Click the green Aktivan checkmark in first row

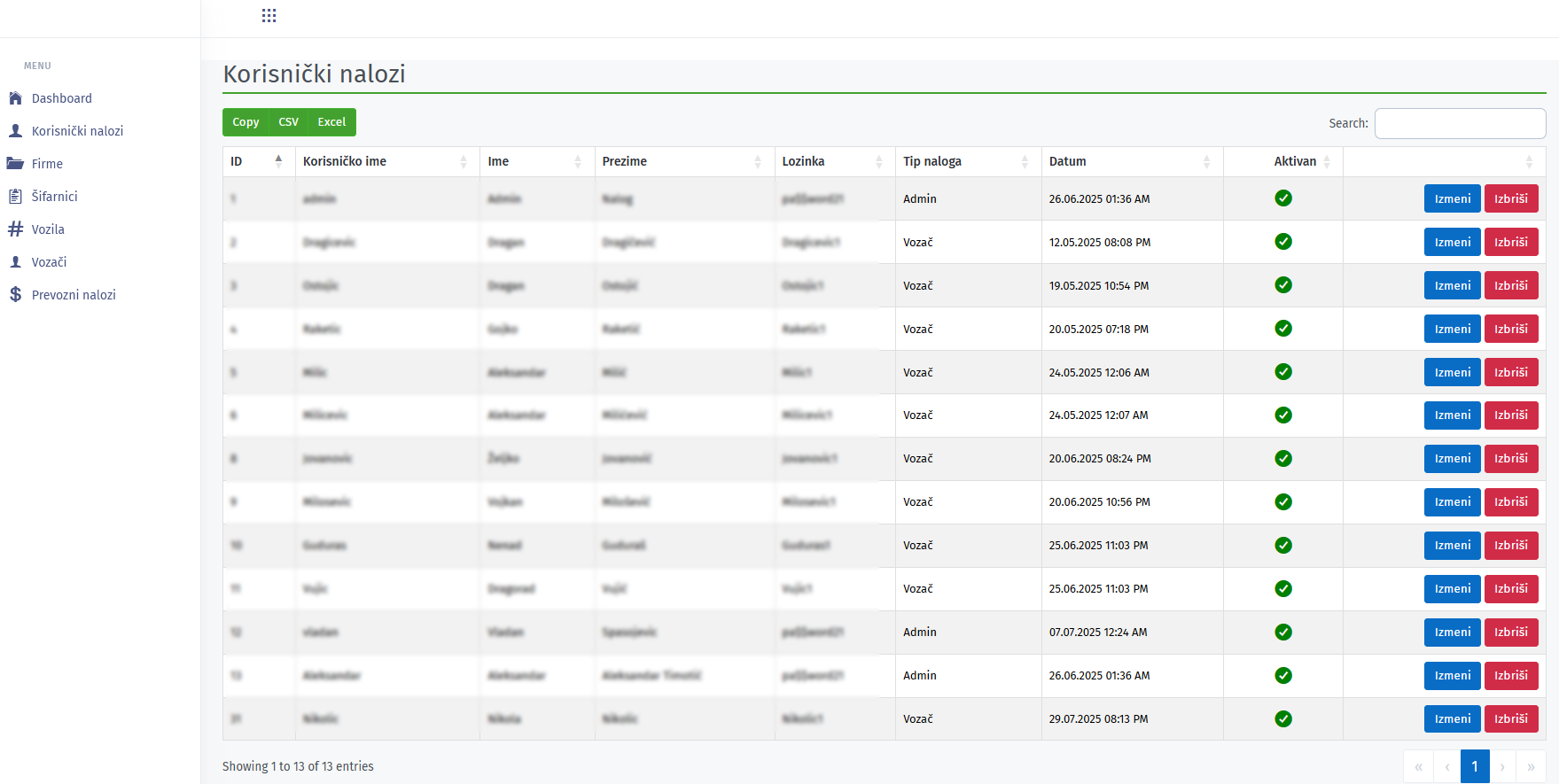pyautogui.click(x=1282, y=198)
